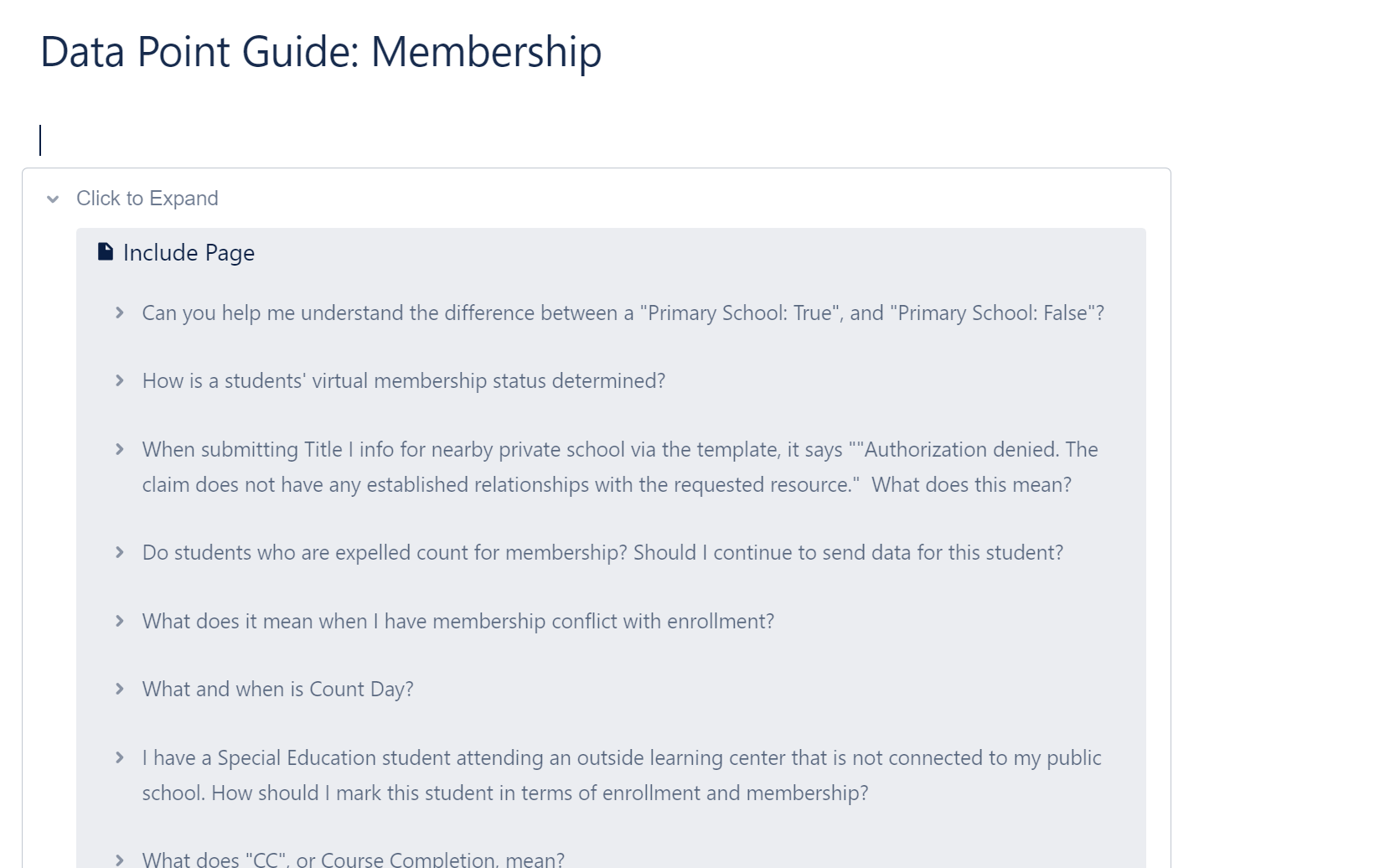The height and width of the screenshot is (868, 1380).
Task: Collapse the Click to Expand section chevron
Action: [x=53, y=199]
